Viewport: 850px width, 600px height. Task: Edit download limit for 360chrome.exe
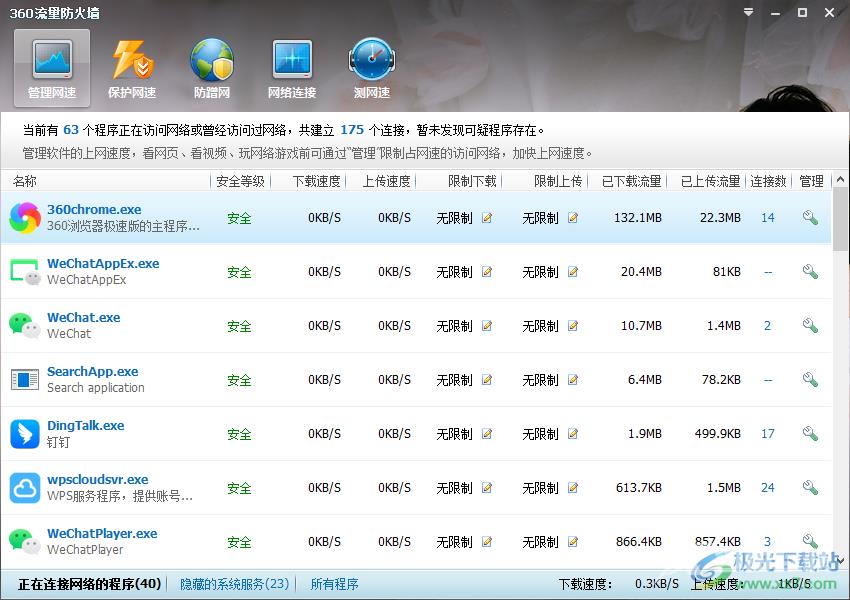click(487, 218)
